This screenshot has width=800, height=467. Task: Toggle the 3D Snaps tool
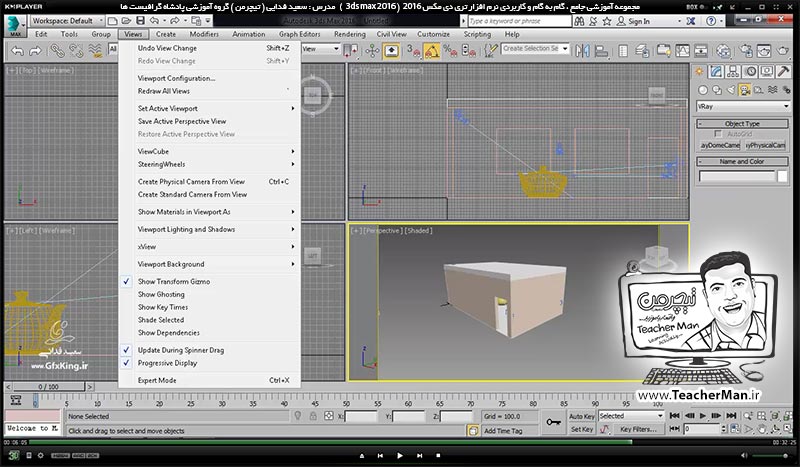click(412, 51)
